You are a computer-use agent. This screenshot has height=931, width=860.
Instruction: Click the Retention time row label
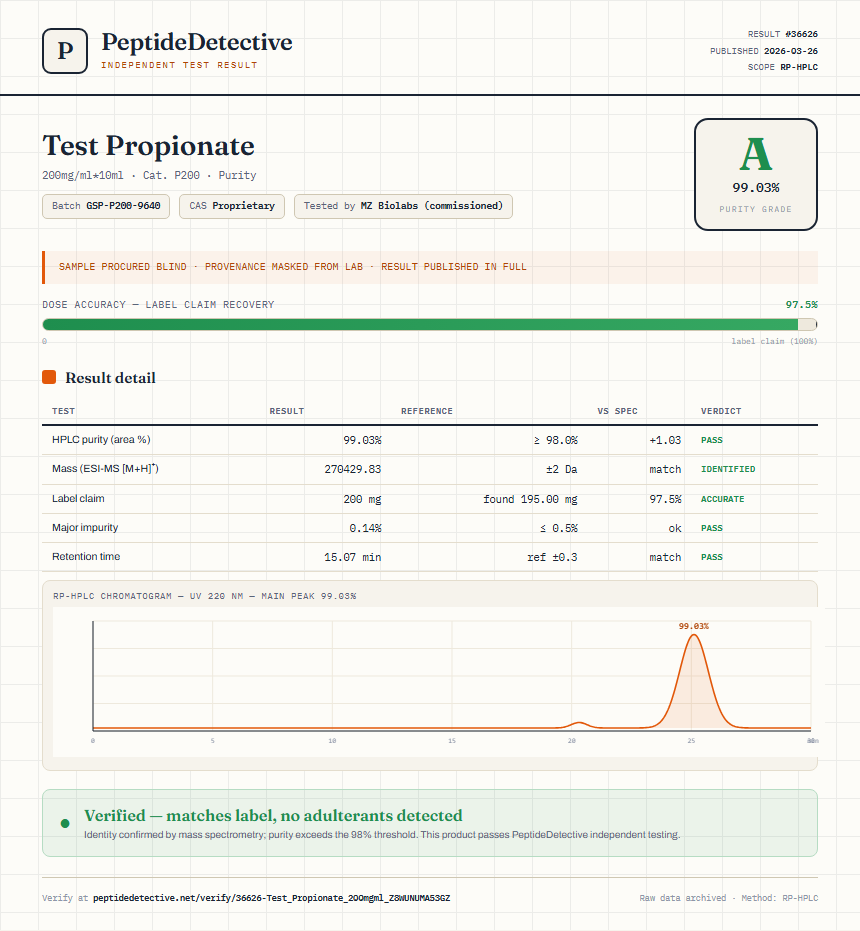pos(86,556)
